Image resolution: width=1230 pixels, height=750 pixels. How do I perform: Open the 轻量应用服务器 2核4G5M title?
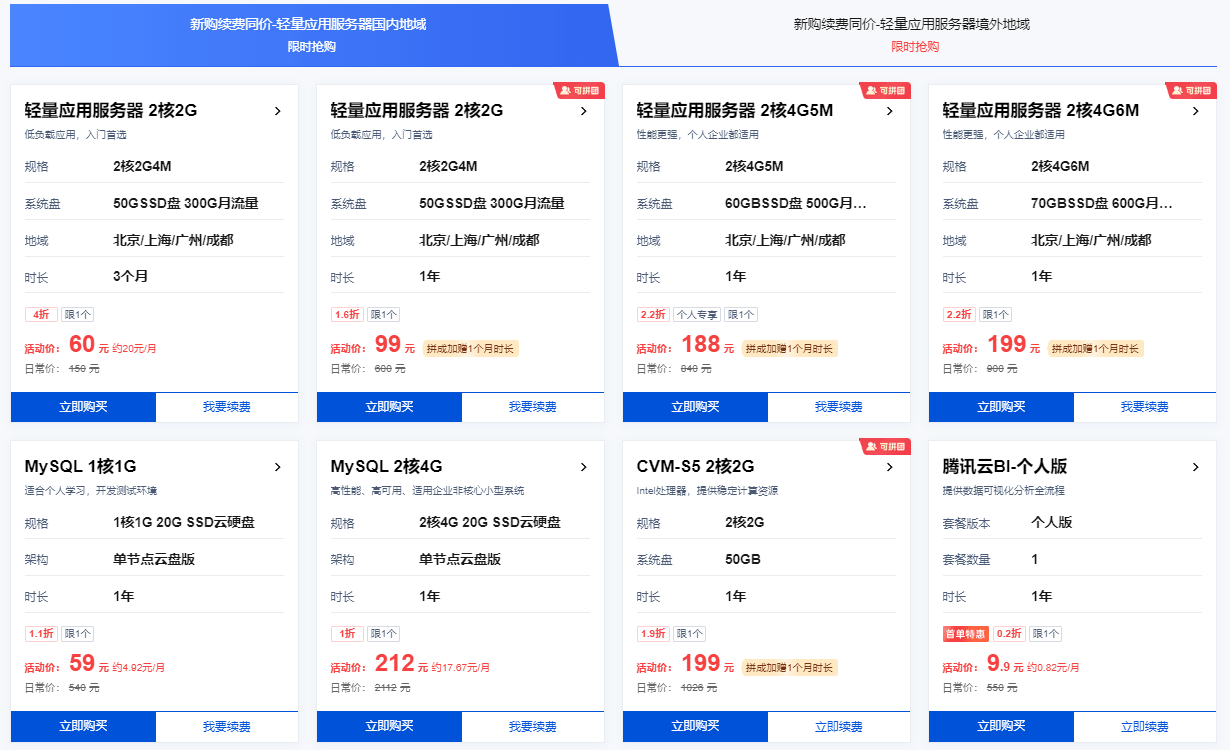[x=735, y=110]
